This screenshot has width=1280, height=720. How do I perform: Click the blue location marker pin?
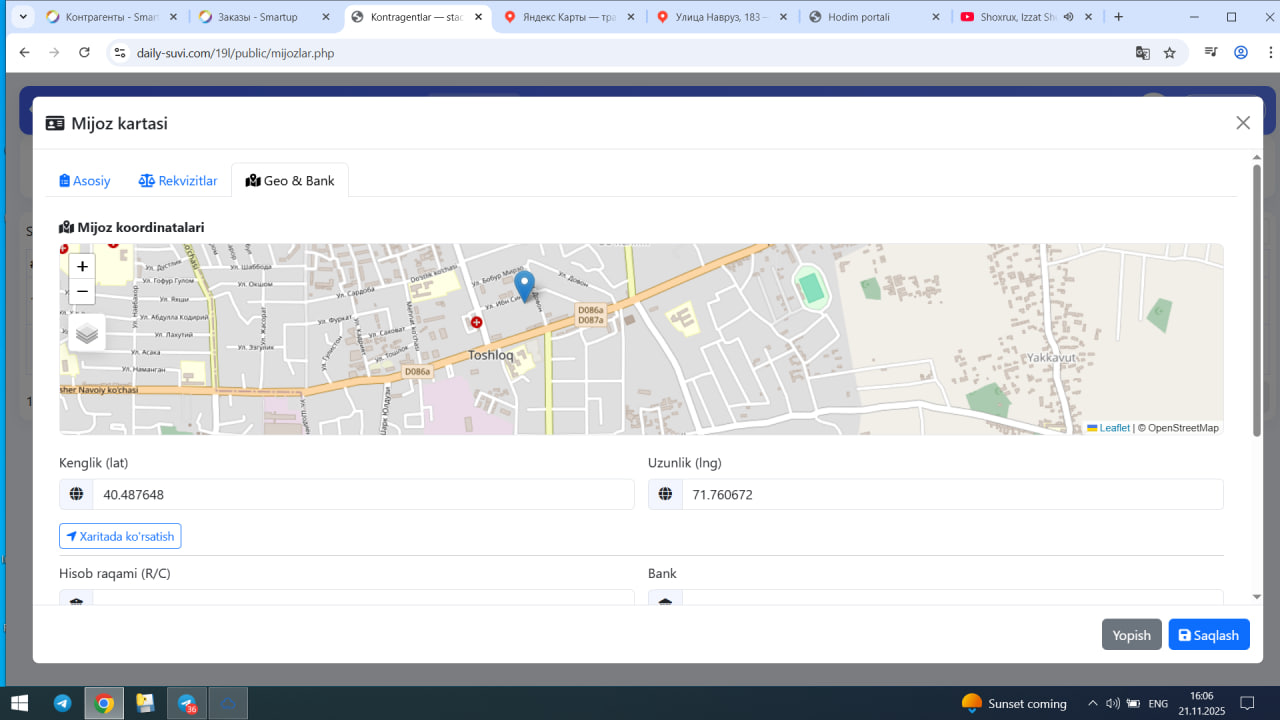coord(524,285)
